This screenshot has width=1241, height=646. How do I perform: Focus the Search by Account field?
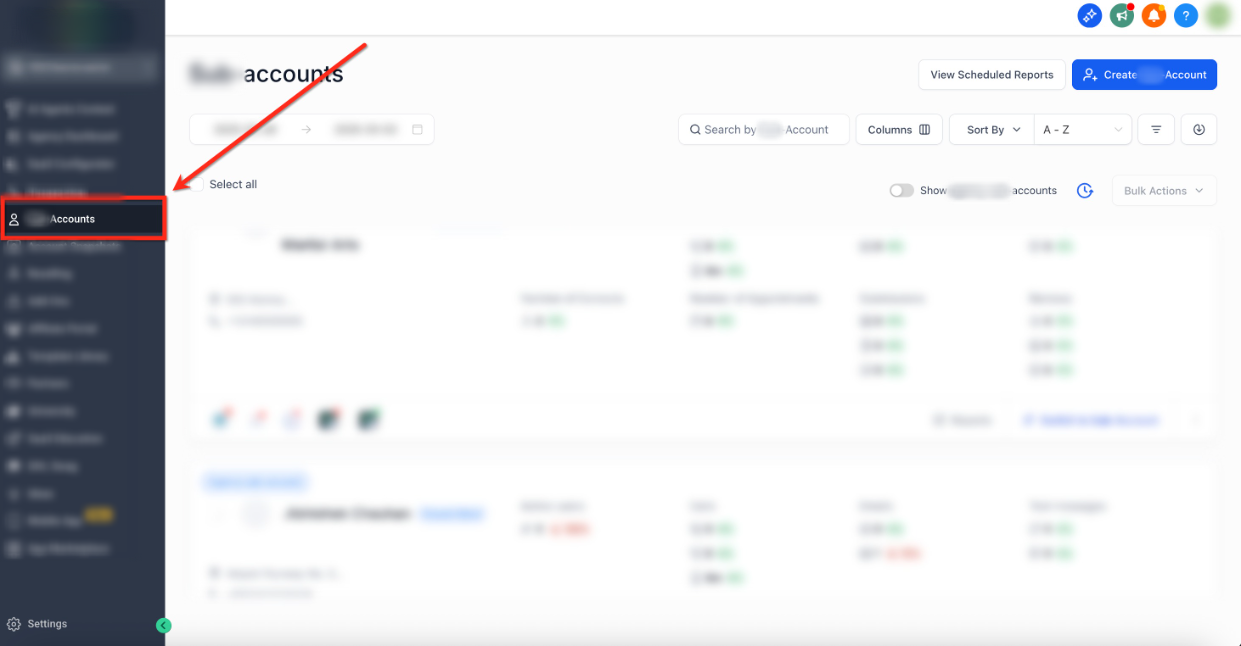click(x=764, y=129)
